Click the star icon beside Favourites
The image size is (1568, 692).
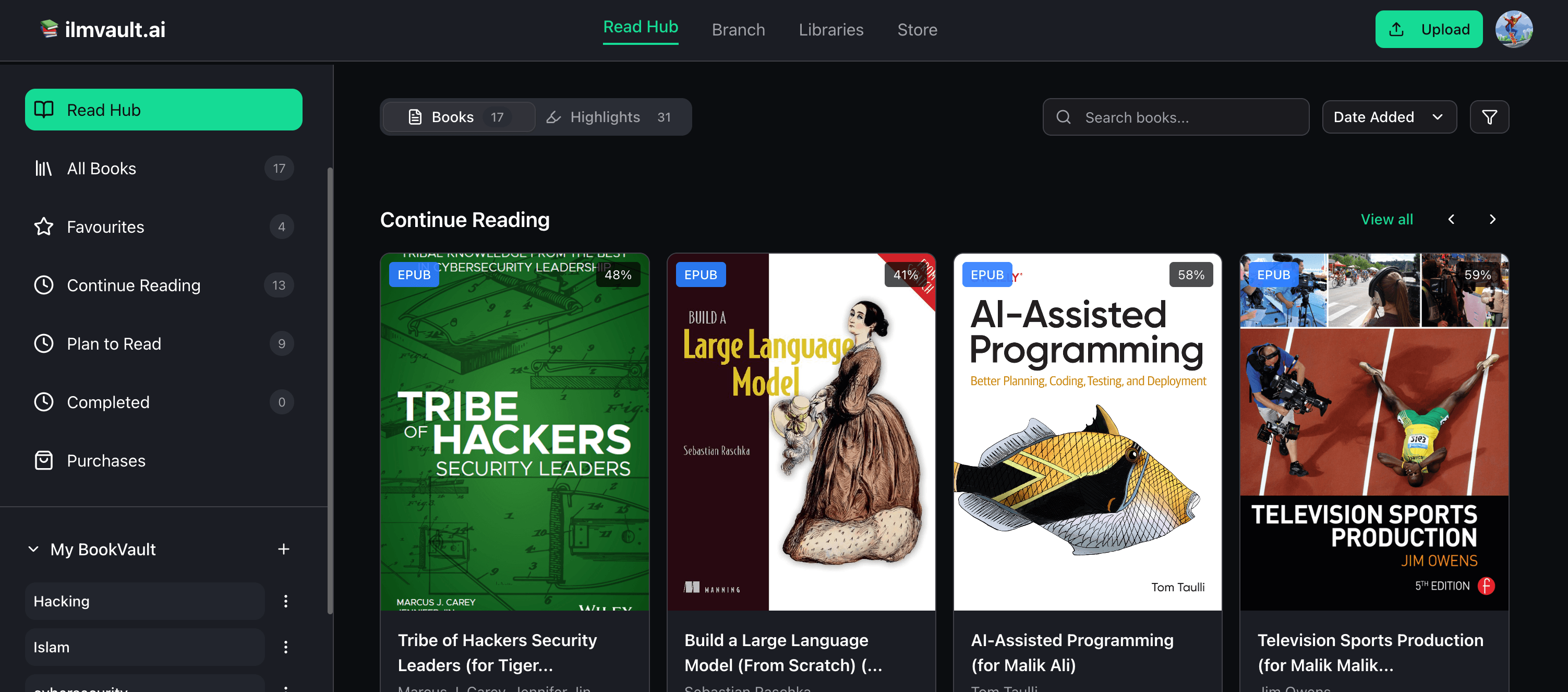click(x=44, y=226)
